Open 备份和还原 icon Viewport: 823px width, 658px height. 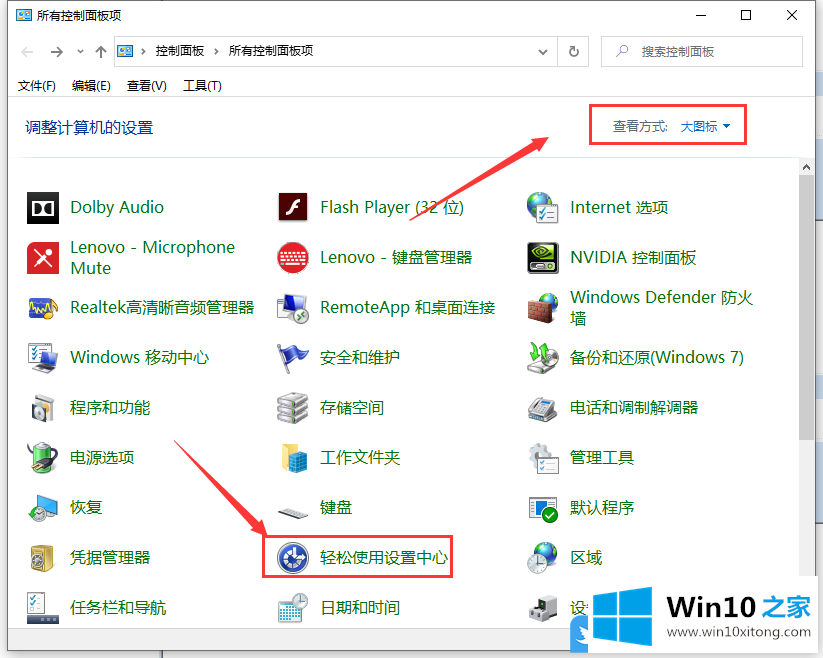(x=542, y=358)
